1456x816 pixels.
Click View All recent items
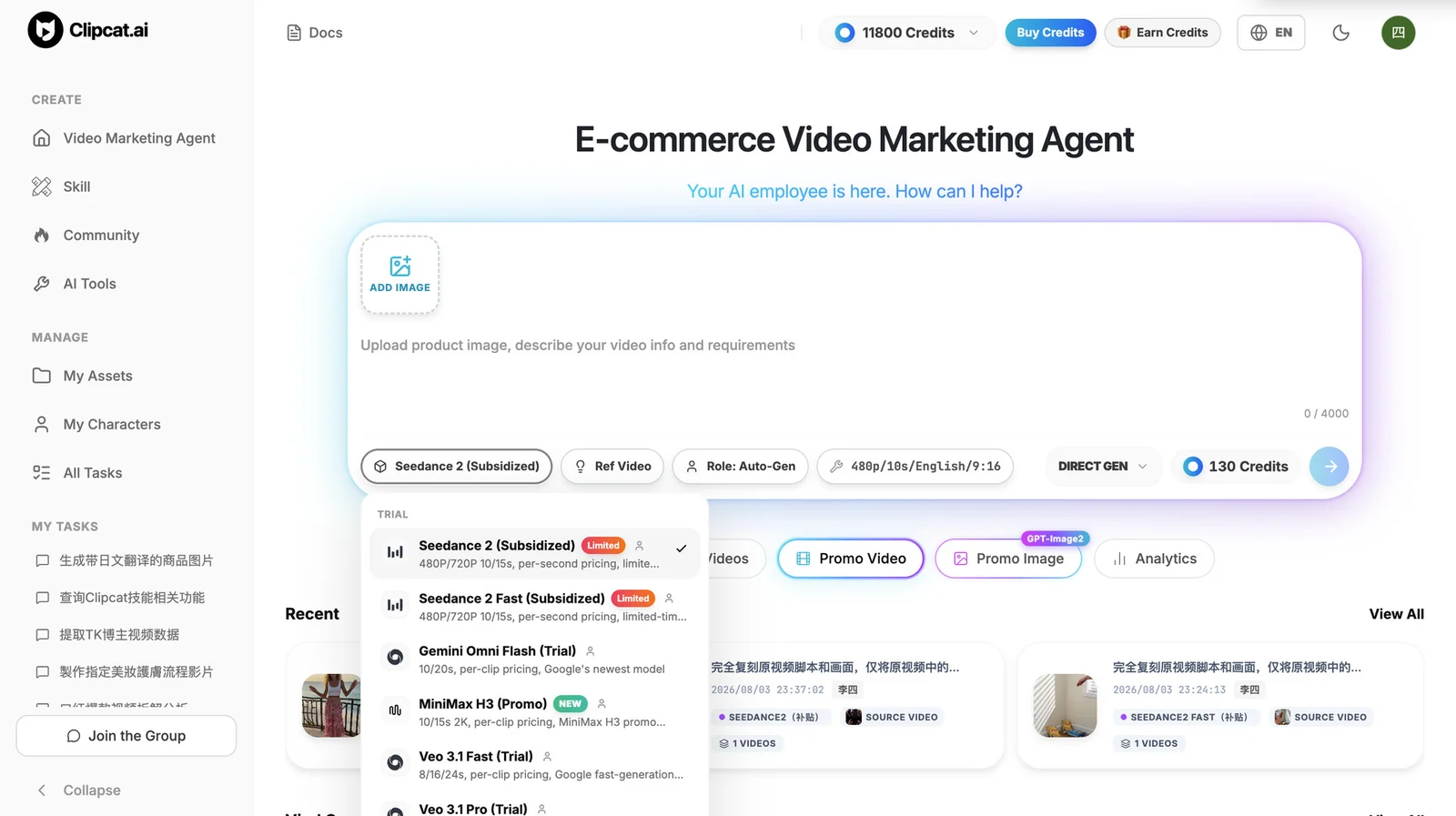click(x=1396, y=614)
